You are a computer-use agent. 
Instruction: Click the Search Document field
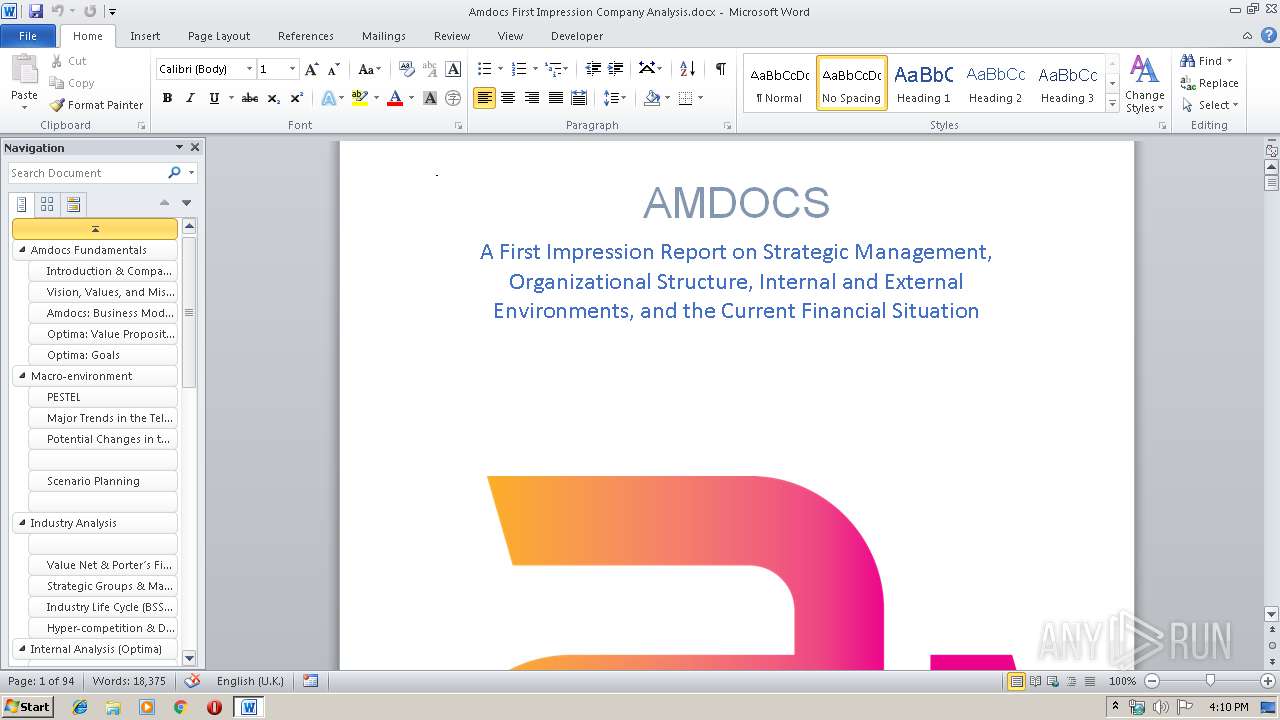click(x=88, y=173)
